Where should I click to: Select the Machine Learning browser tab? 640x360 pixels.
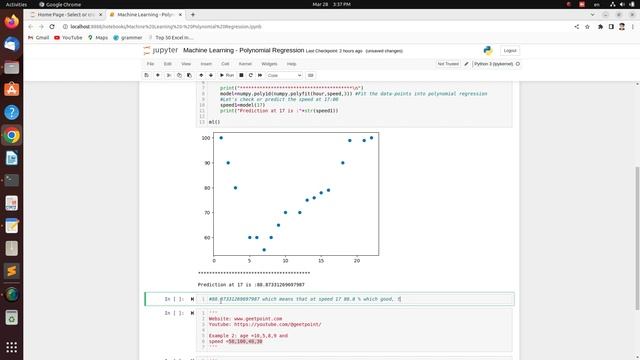coord(145,15)
